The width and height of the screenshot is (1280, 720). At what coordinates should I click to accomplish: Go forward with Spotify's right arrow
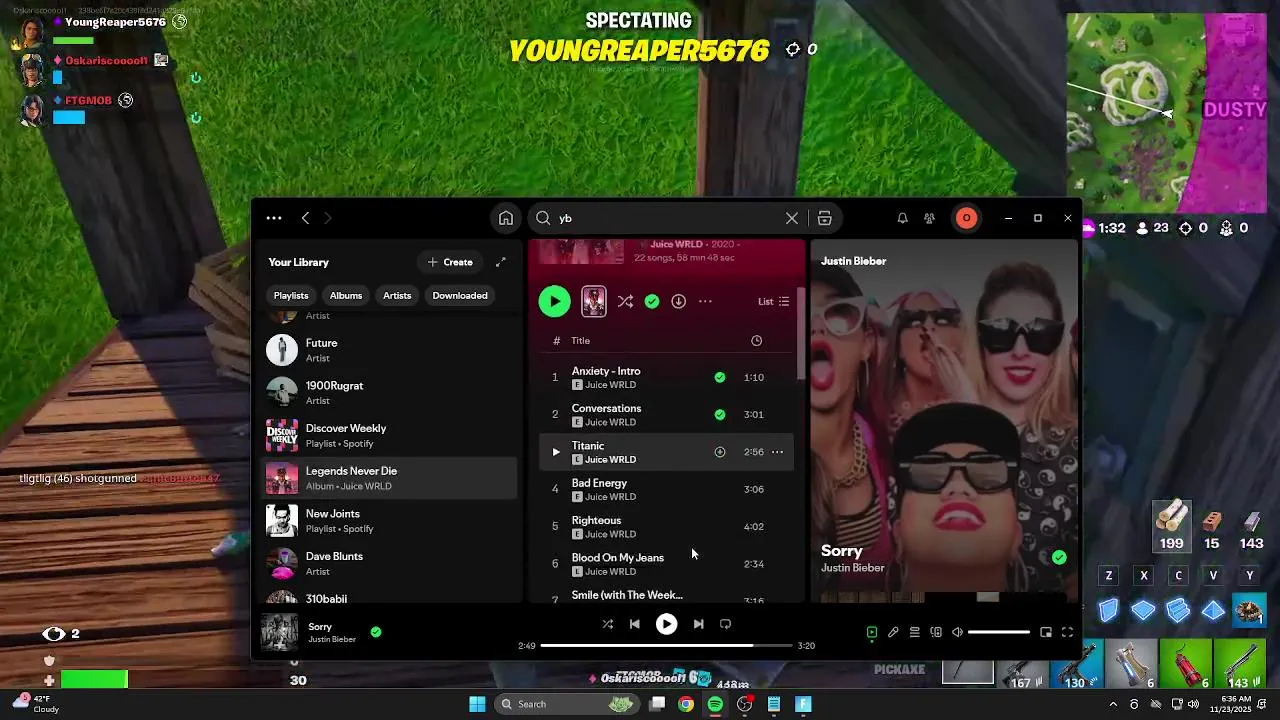(x=327, y=218)
